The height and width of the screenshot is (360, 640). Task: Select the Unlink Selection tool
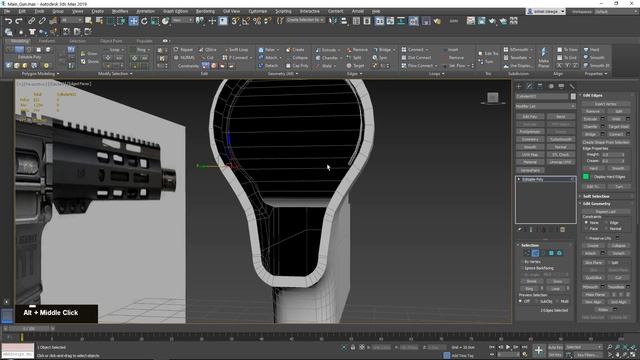42,21
